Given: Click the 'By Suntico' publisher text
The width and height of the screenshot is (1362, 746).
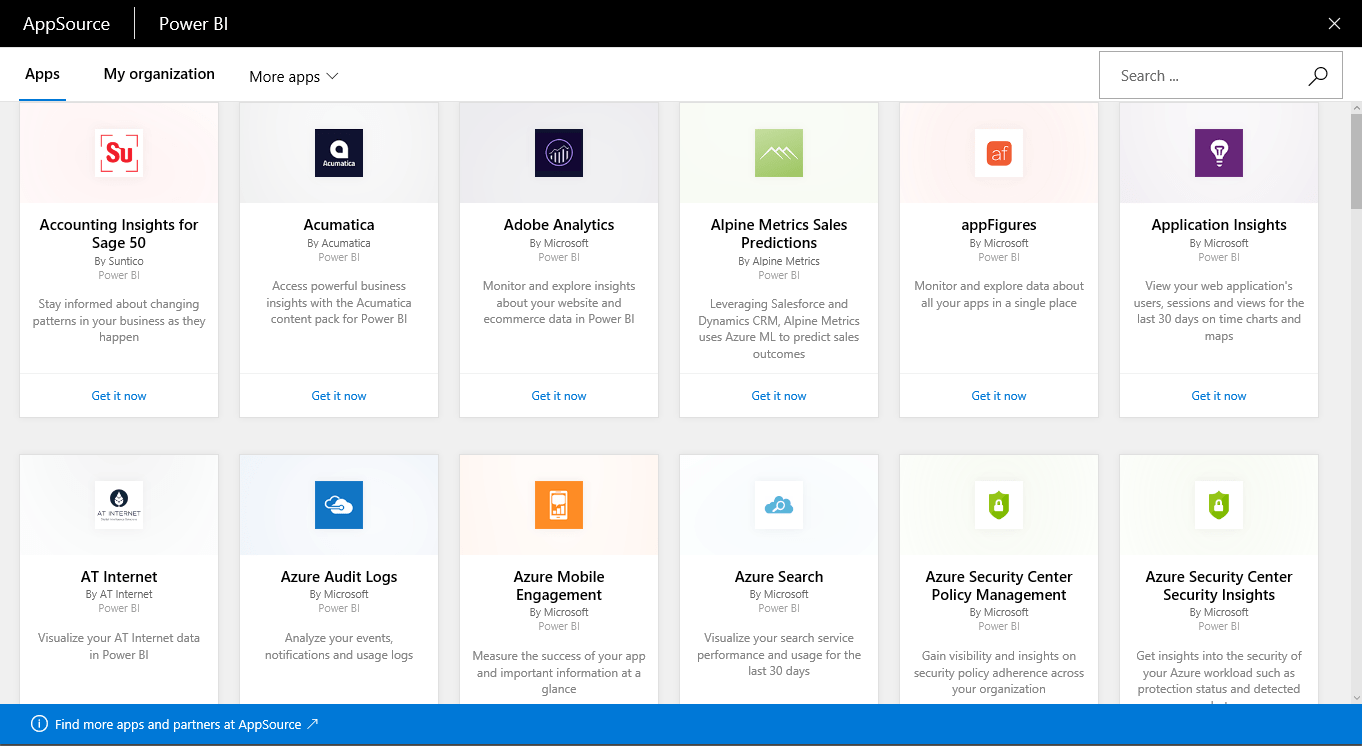Looking at the screenshot, I should pos(119,261).
